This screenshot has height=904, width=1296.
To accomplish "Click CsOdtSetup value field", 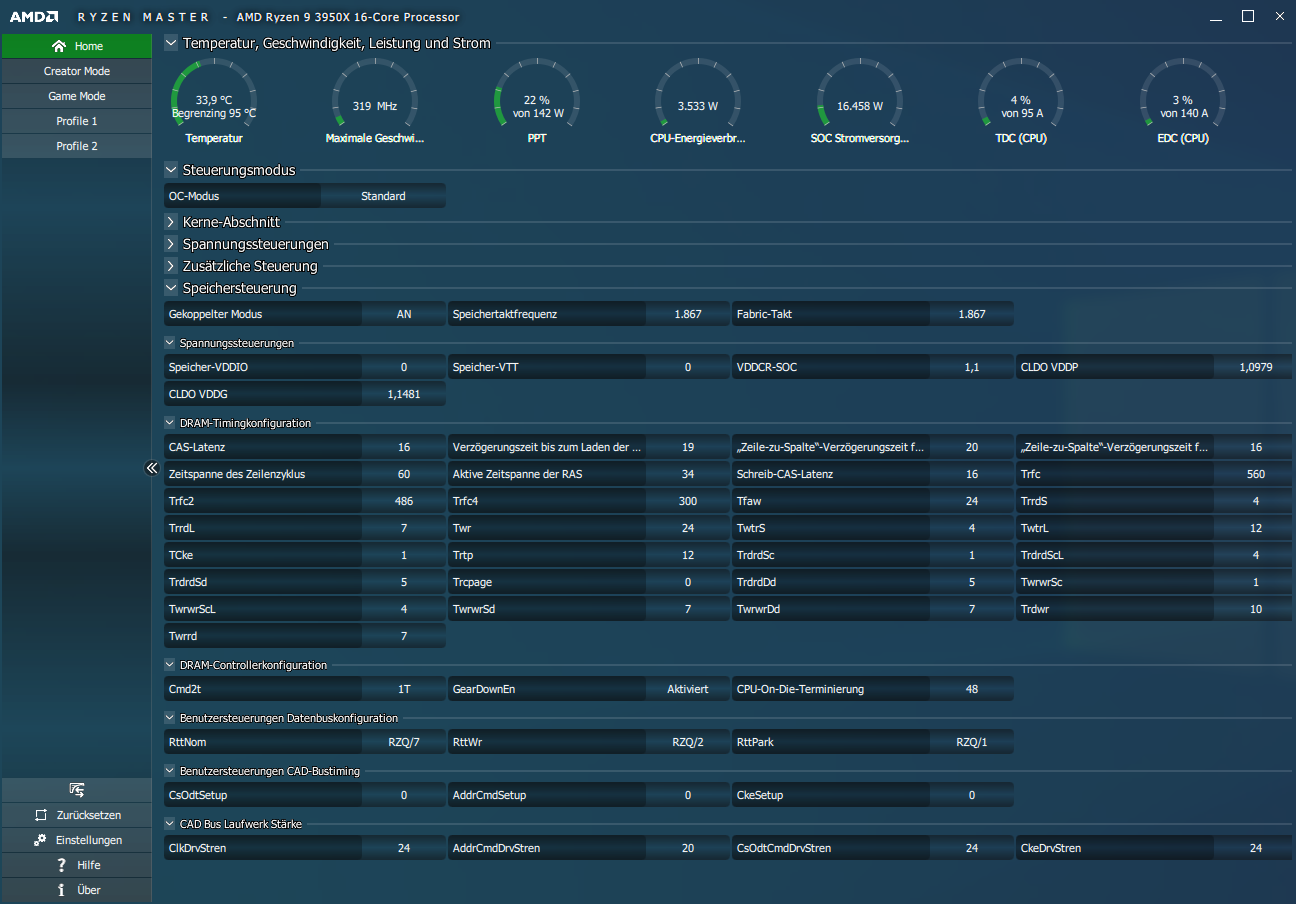I will point(404,795).
